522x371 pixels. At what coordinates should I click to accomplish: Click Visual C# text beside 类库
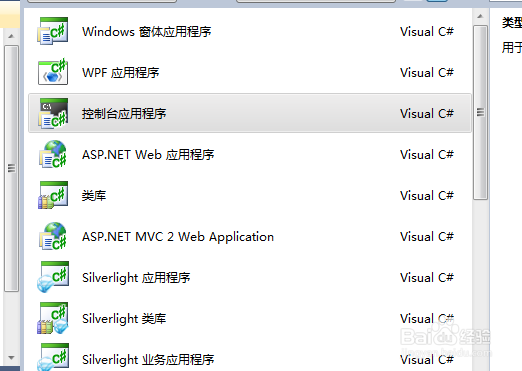(427, 196)
